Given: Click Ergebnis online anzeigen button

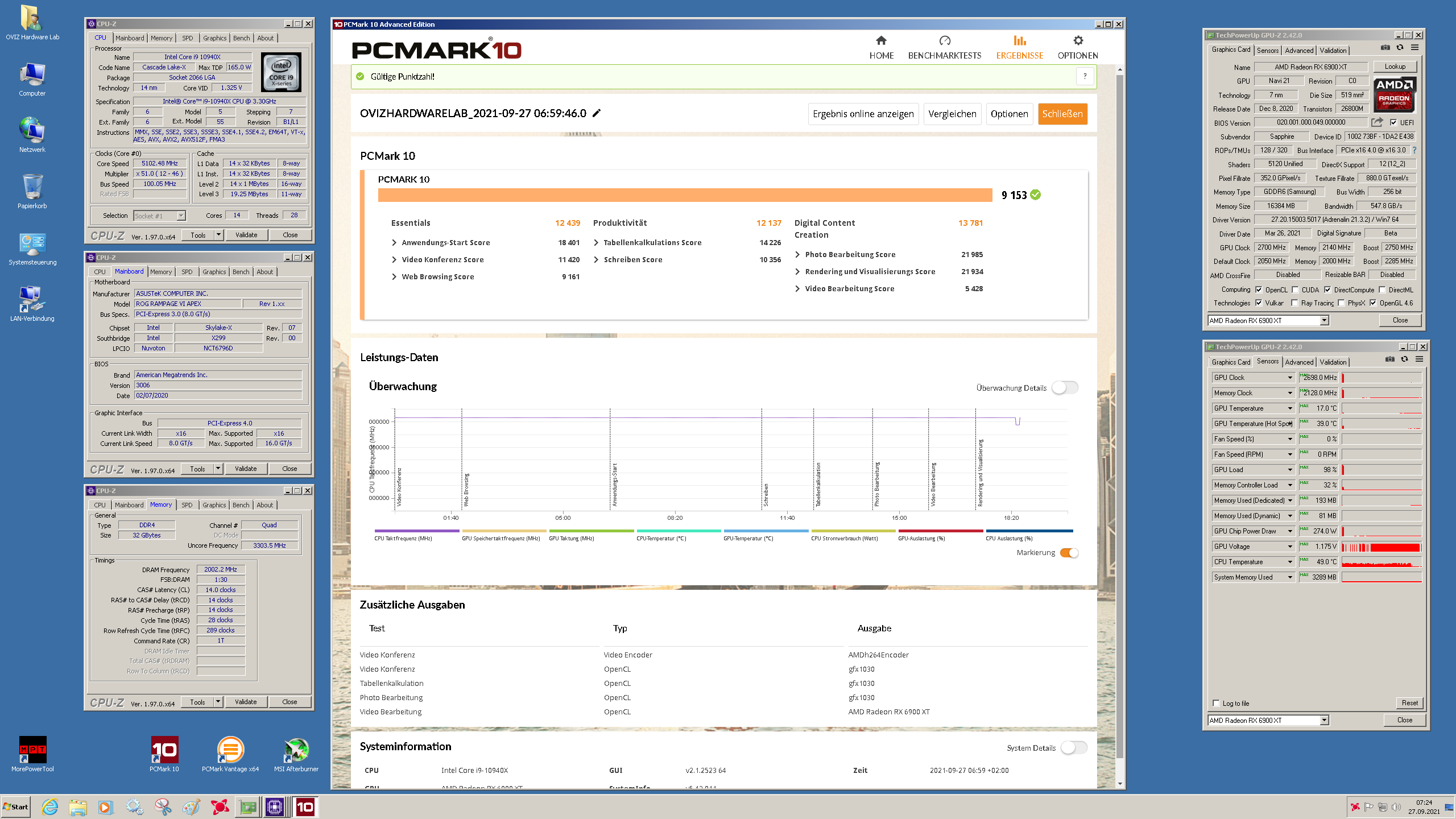Looking at the screenshot, I should [x=863, y=114].
